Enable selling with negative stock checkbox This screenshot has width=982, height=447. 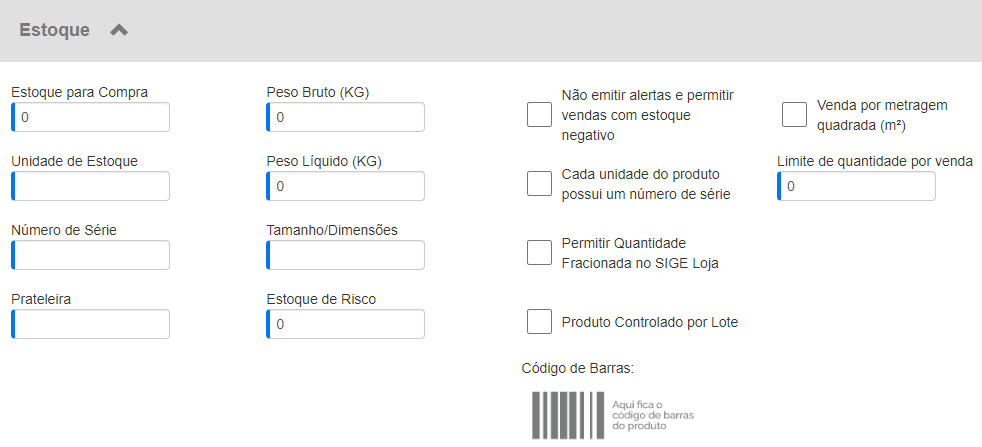pos(539,115)
